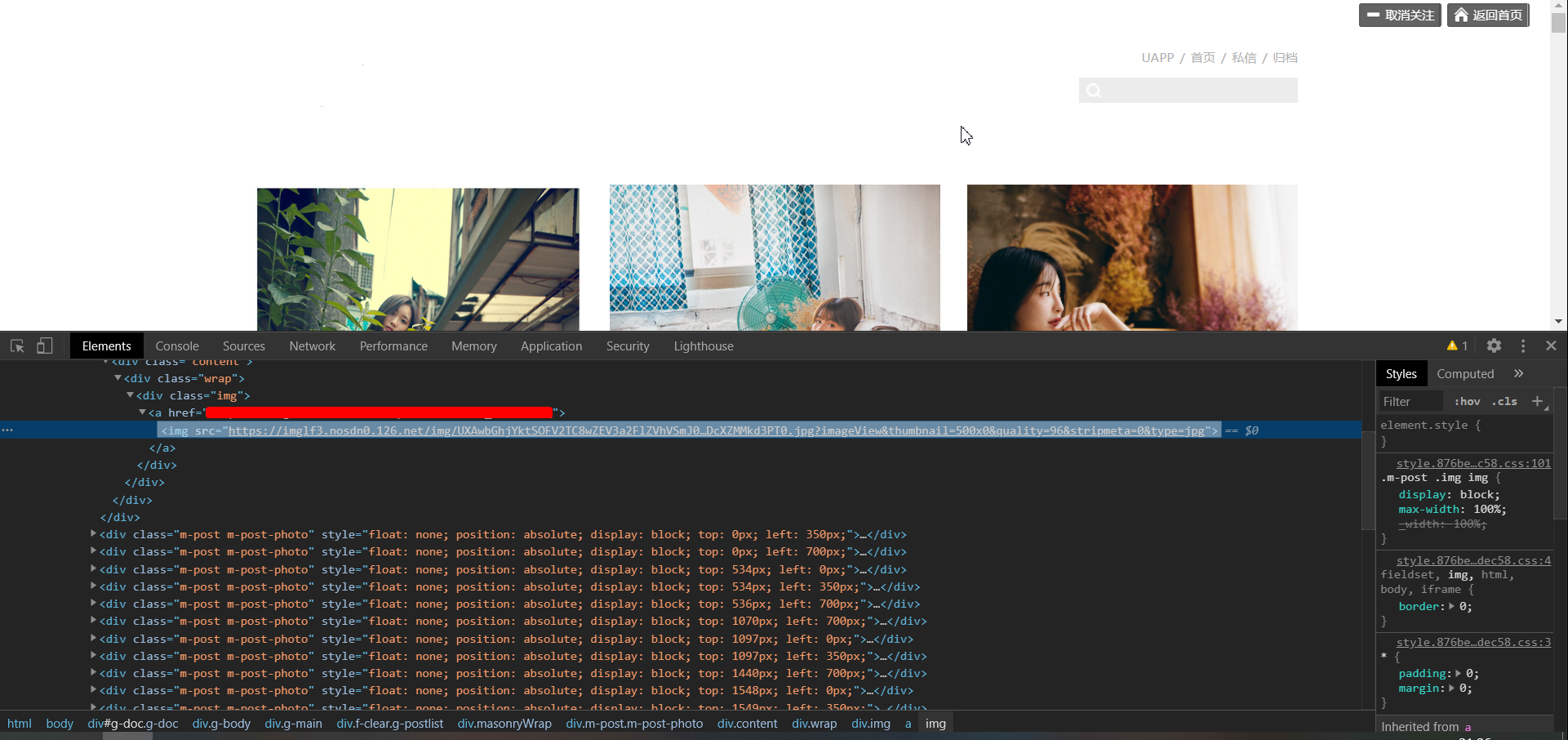Show more style panes chevron
The image size is (1568, 740).
point(1519,373)
